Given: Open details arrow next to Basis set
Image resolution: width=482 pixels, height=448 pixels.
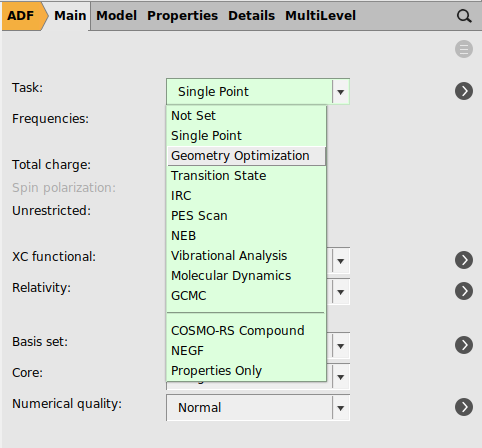Looking at the screenshot, I should click(464, 345).
